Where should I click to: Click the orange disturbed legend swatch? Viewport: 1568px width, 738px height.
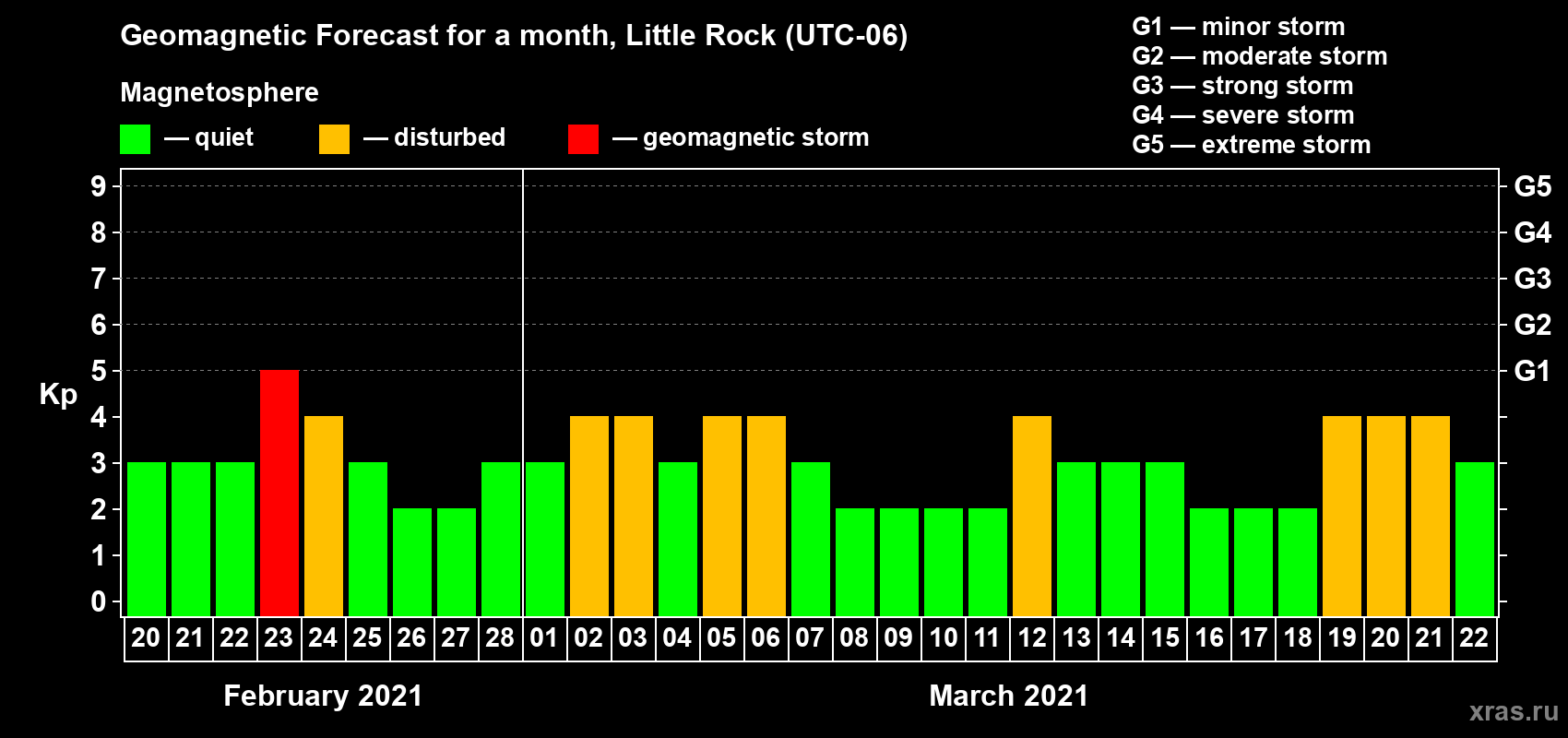click(x=334, y=139)
